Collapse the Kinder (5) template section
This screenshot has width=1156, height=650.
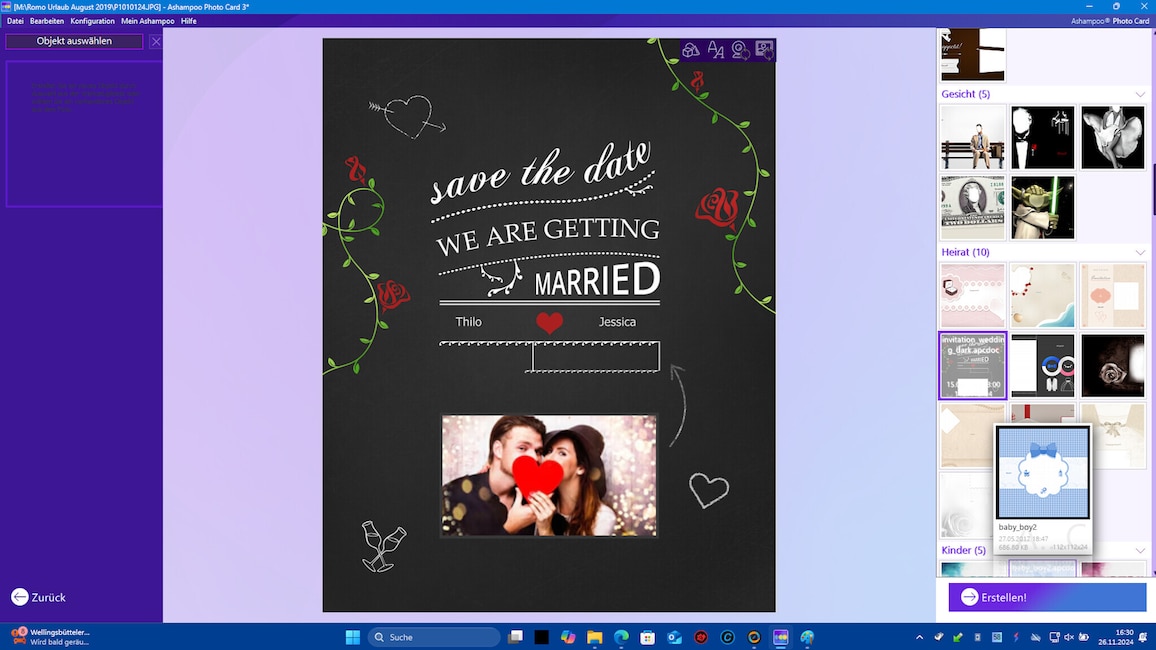coord(1140,551)
